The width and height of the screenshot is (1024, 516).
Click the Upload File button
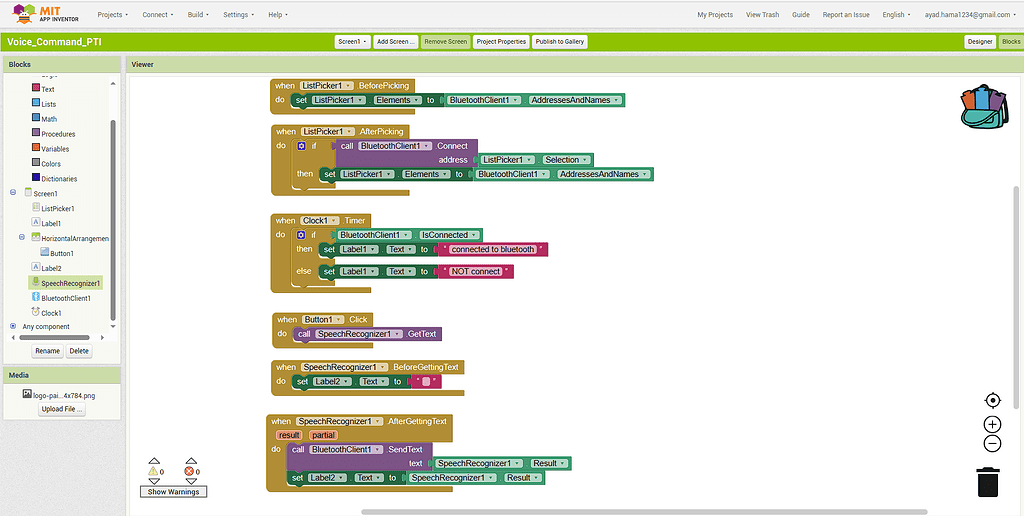[x=62, y=409]
